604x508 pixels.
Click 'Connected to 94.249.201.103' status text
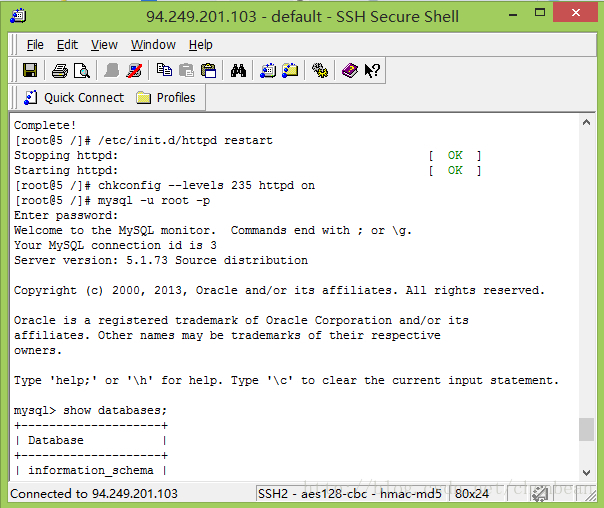94,494
